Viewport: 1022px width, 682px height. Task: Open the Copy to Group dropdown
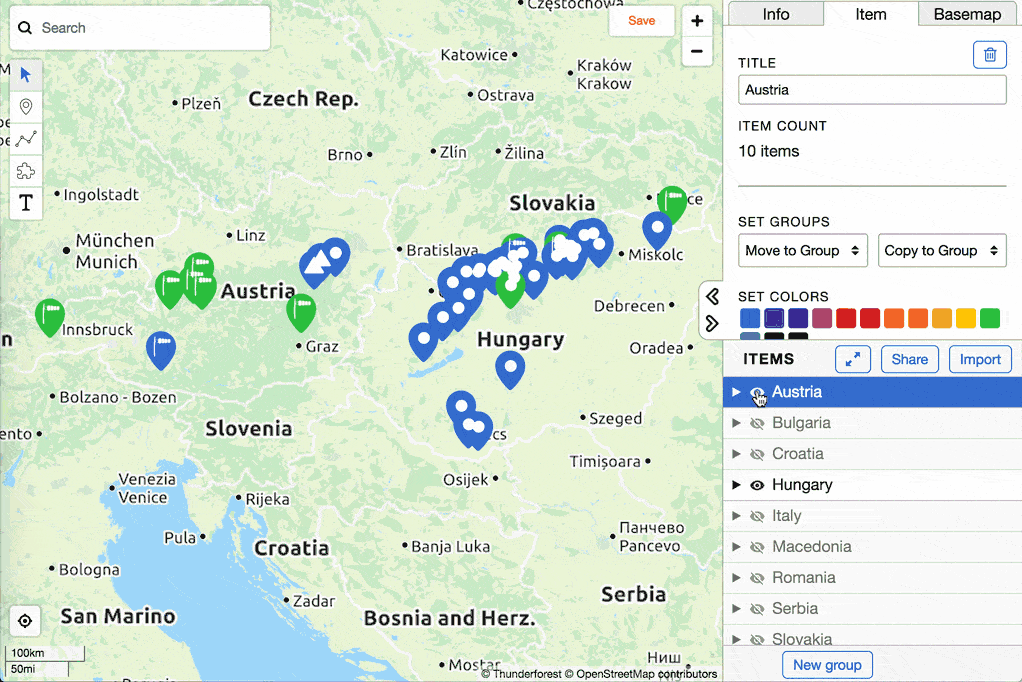pyautogui.click(x=941, y=250)
